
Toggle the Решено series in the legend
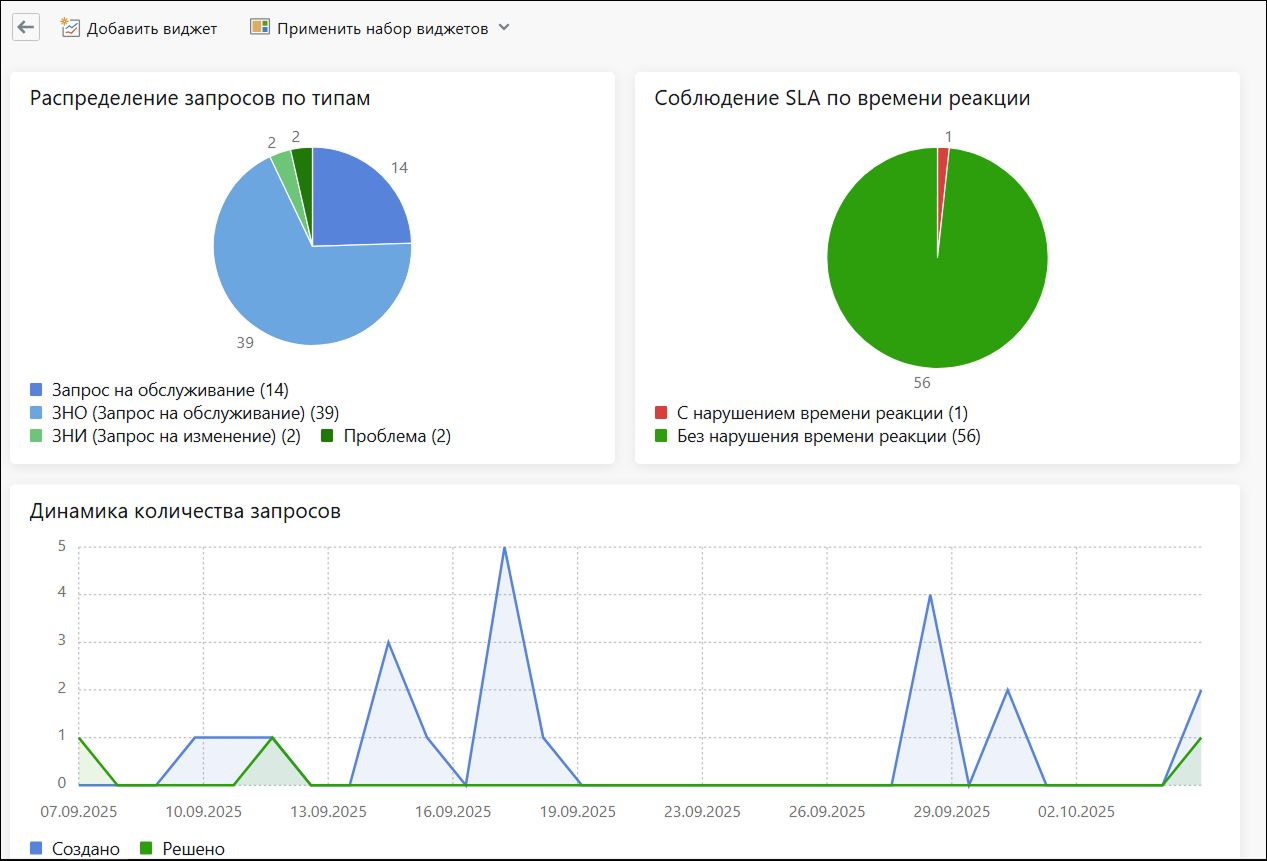182,849
